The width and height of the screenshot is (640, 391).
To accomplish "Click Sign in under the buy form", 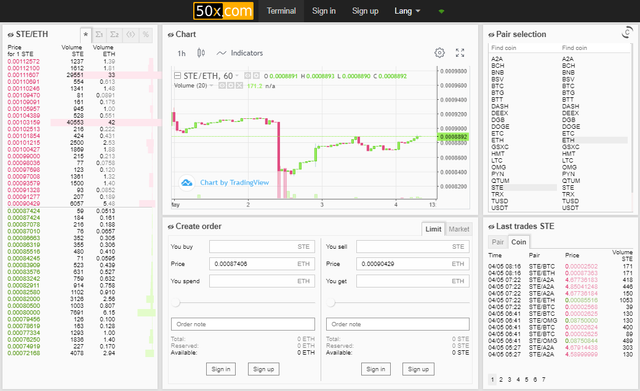I will point(221,369).
